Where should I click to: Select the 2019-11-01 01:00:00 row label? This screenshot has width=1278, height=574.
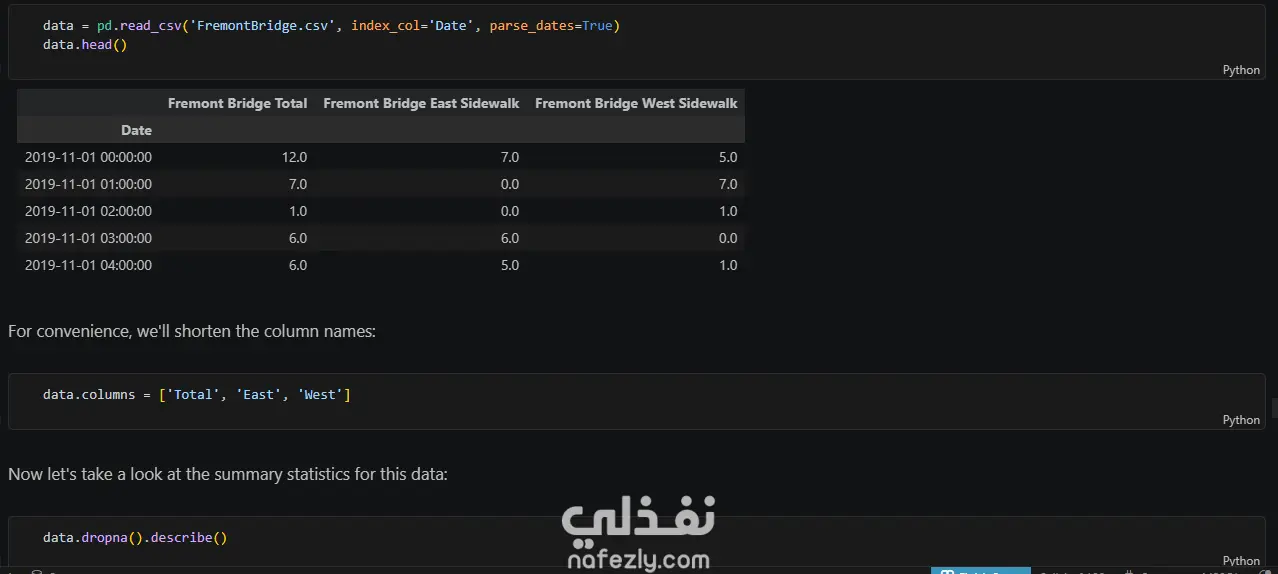88,184
